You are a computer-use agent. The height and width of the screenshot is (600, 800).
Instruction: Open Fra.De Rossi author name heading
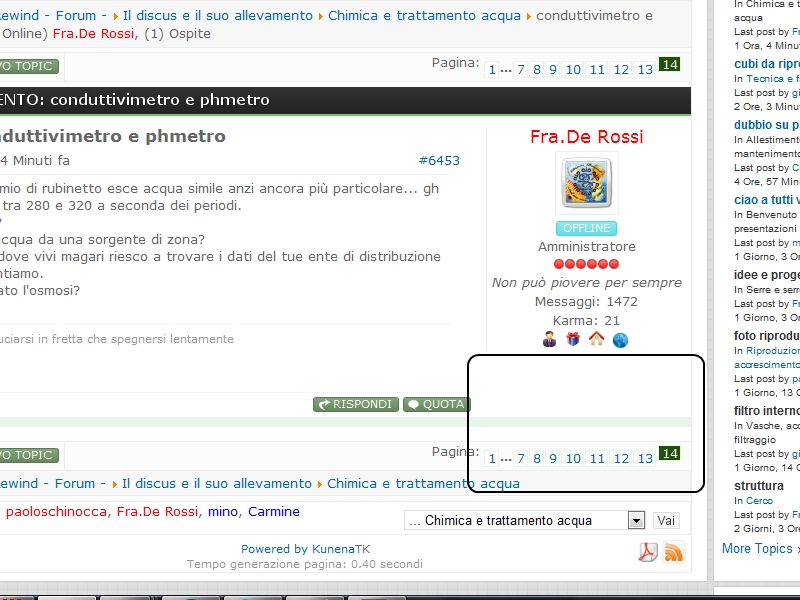pyautogui.click(x=587, y=137)
